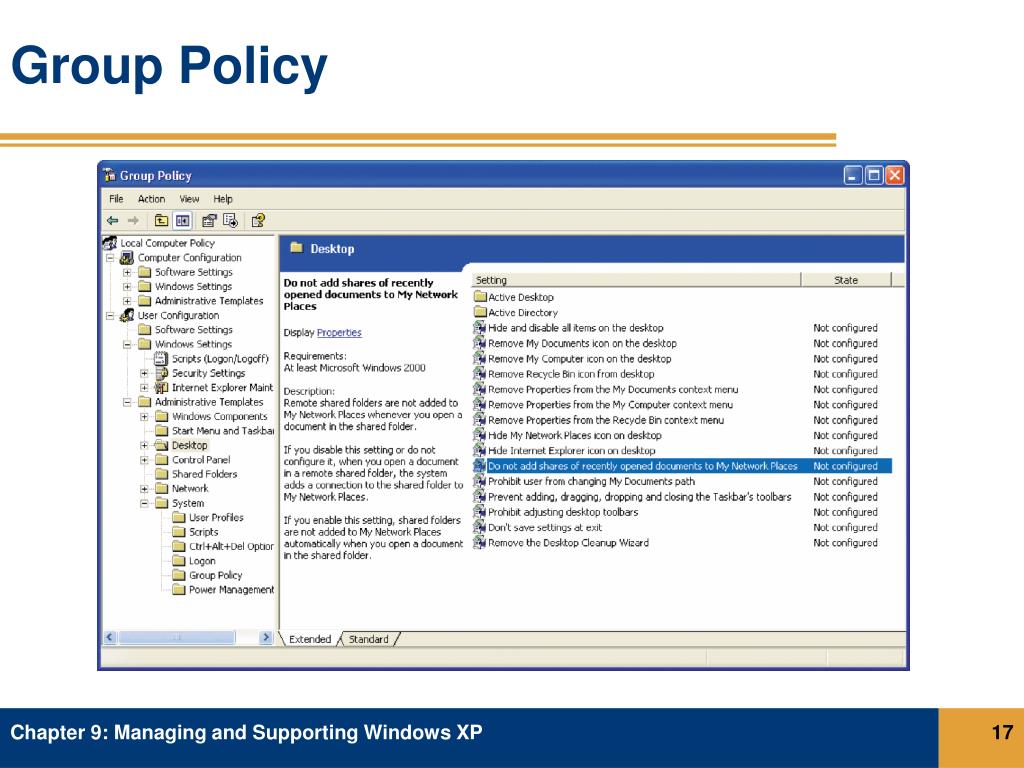Open the Help menu
The image size is (1024, 768).
click(223, 199)
